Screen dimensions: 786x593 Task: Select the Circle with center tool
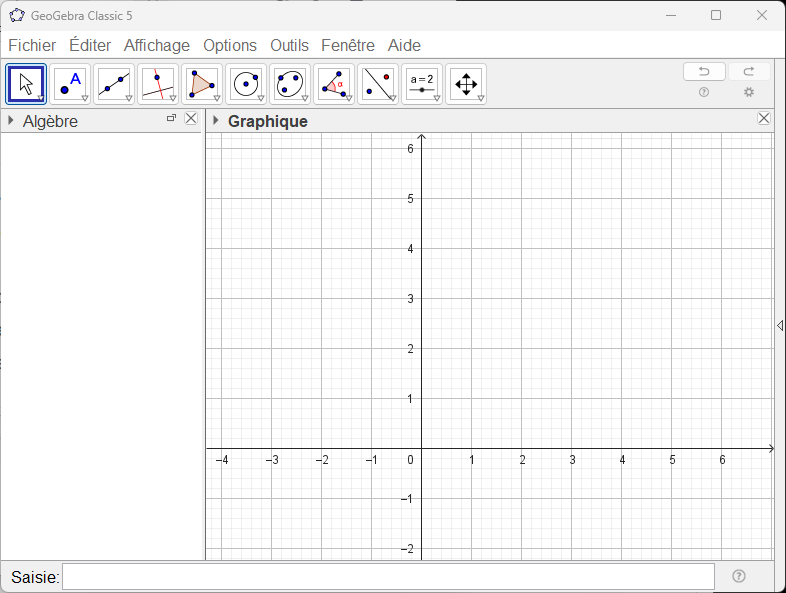tap(246, 84)
